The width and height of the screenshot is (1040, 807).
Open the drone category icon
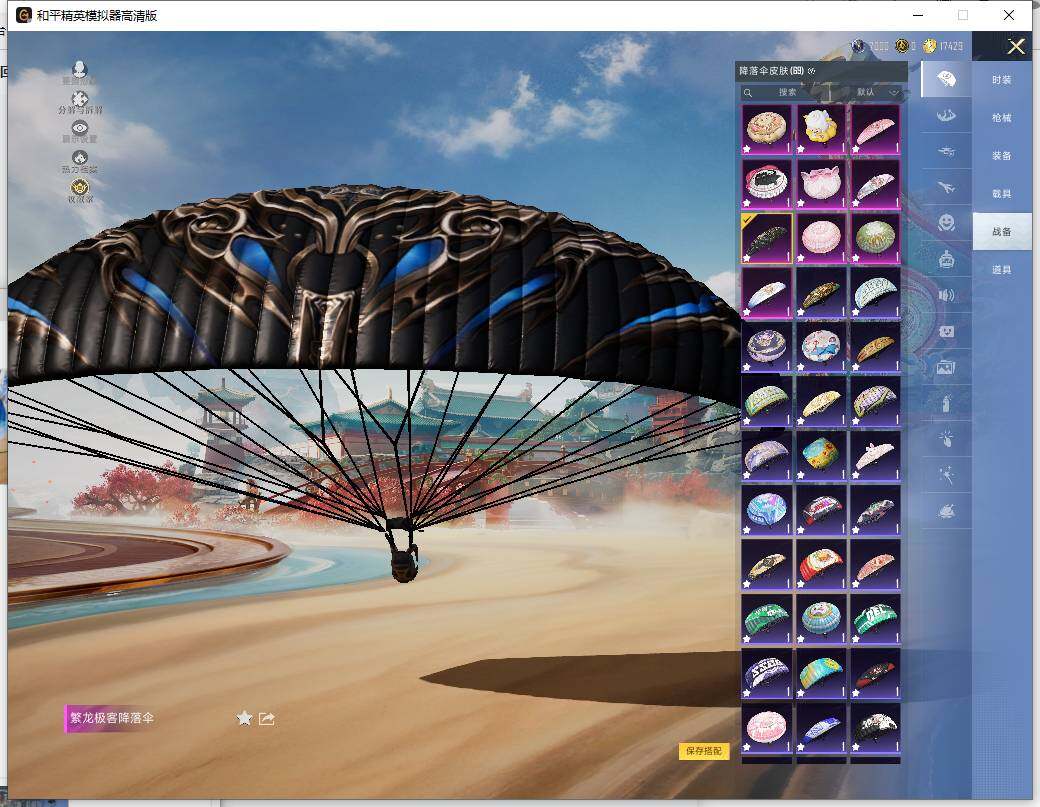[x=946, y=151]
